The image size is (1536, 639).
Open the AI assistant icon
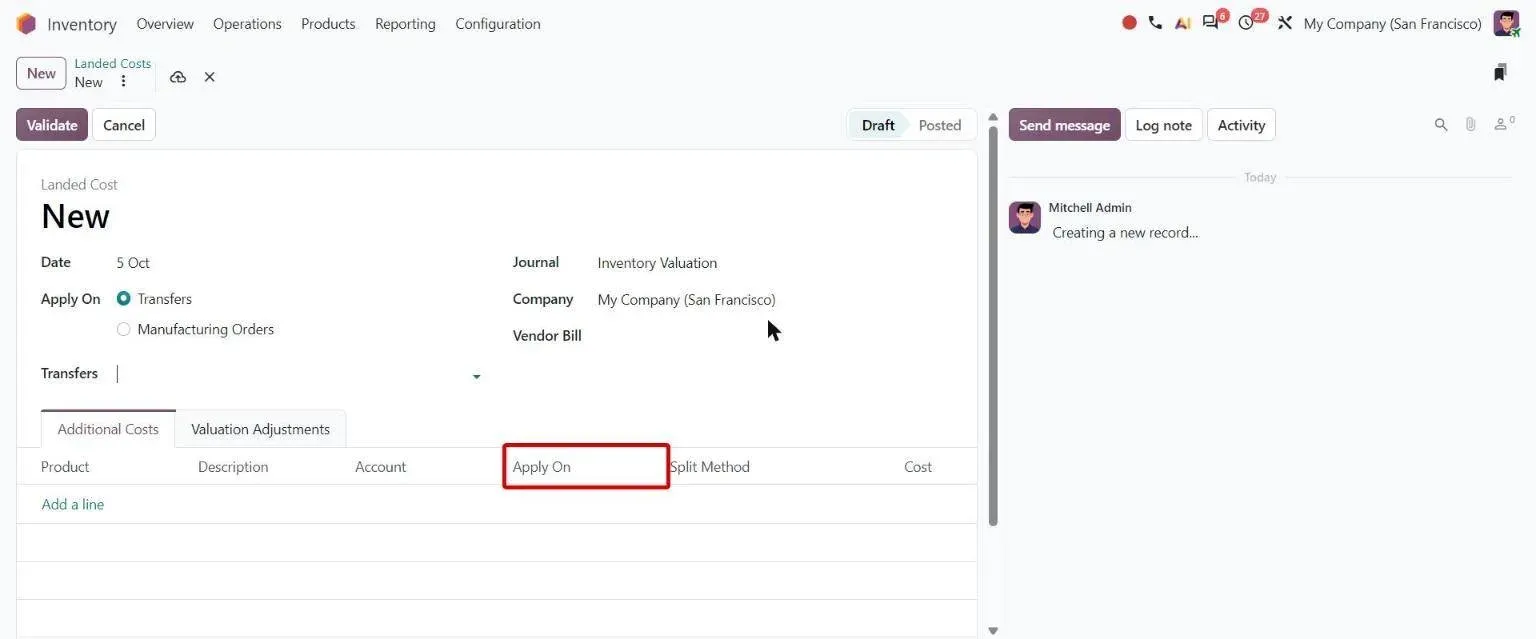[1183, 23]
